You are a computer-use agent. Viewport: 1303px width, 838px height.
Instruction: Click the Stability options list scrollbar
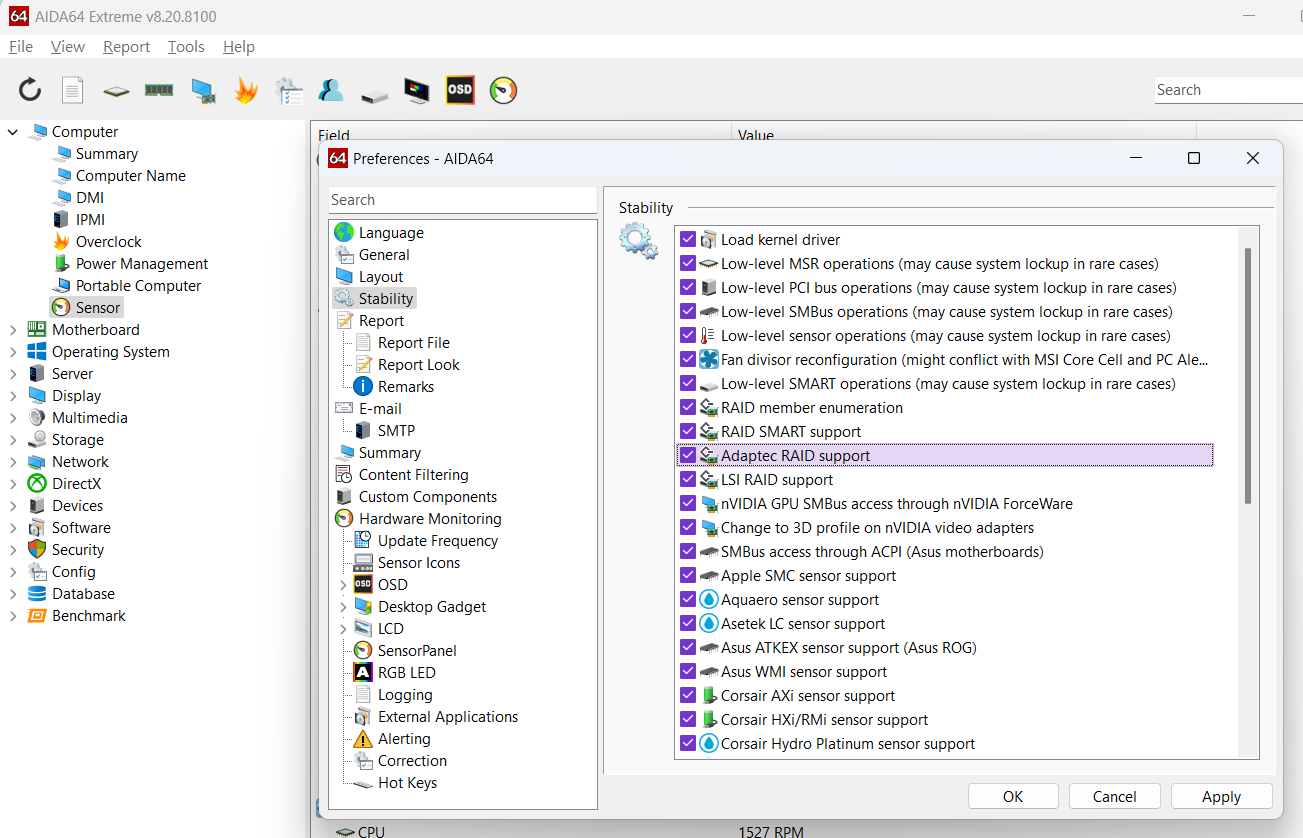1247,375
